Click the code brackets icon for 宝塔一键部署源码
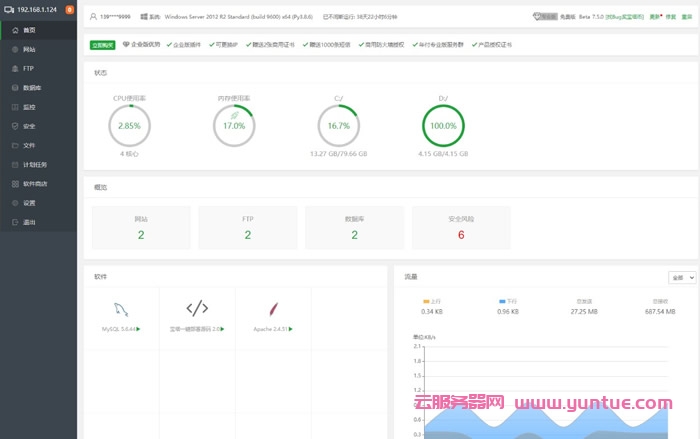 (x=197, y=308)
